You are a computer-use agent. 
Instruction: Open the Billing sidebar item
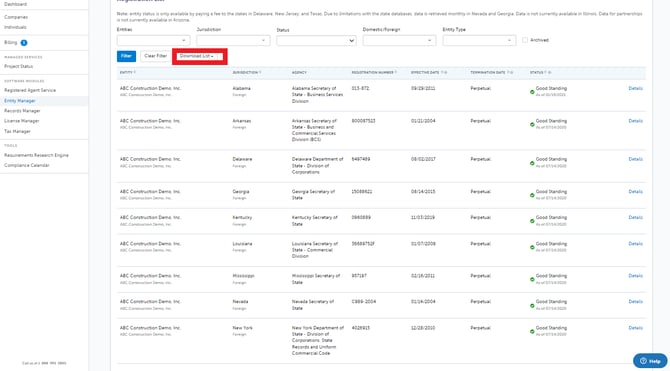(11, 43)
